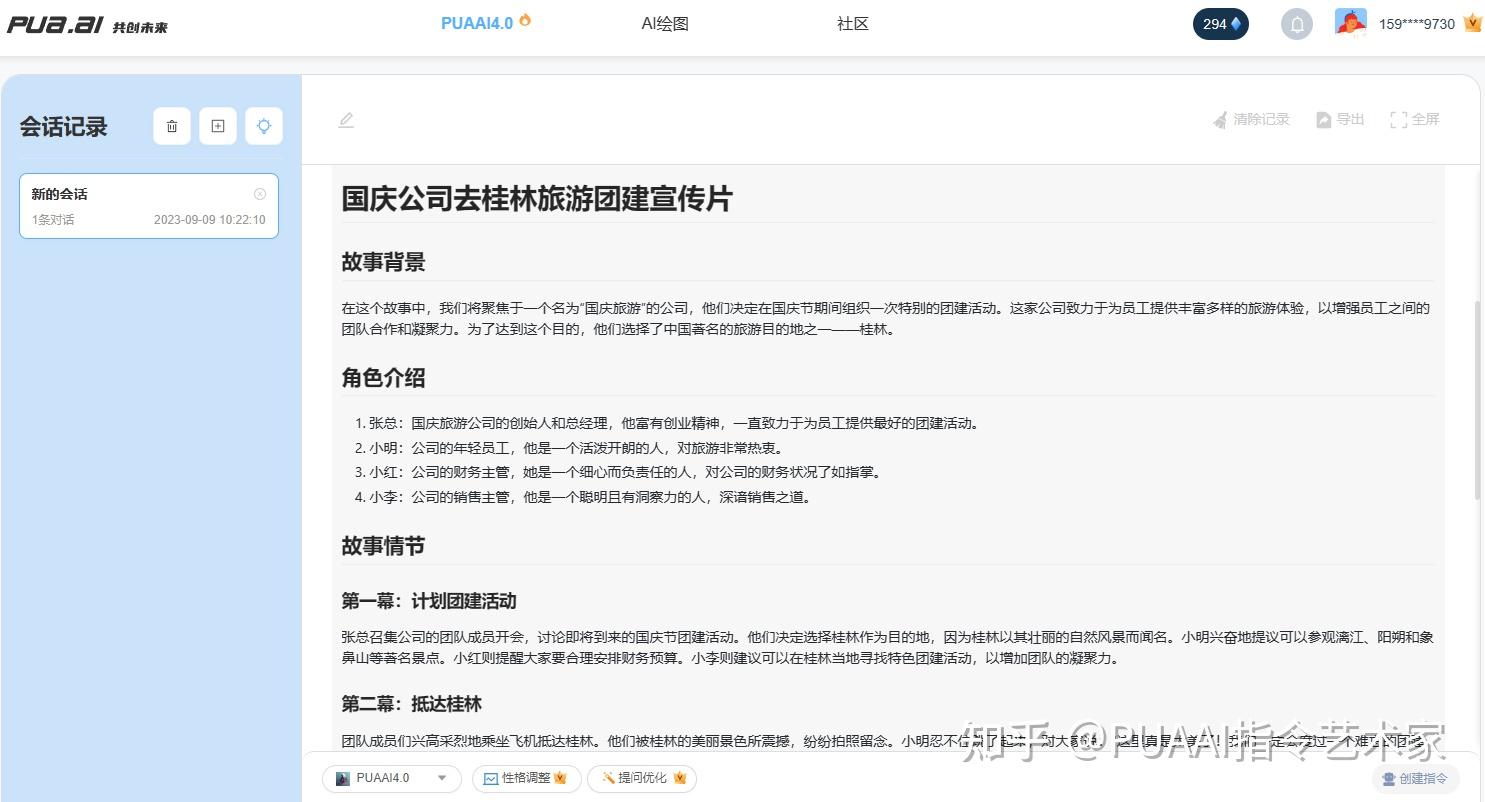This screenshot has width=1485, height=802.
Task: Click the VIP crown icon beside the phone number
Action: coord(1471,23)
